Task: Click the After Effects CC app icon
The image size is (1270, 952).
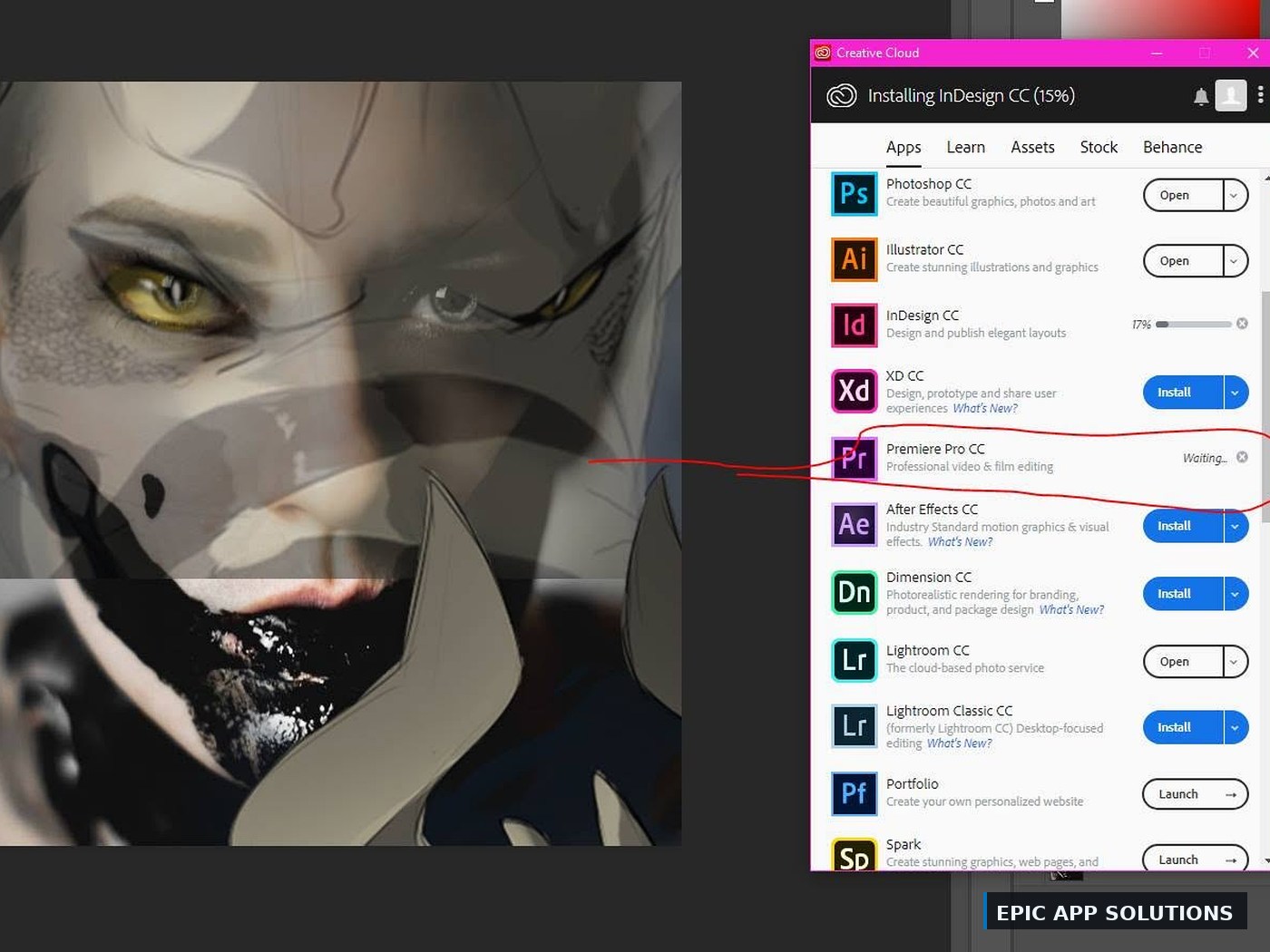Action: click(854, 525)
